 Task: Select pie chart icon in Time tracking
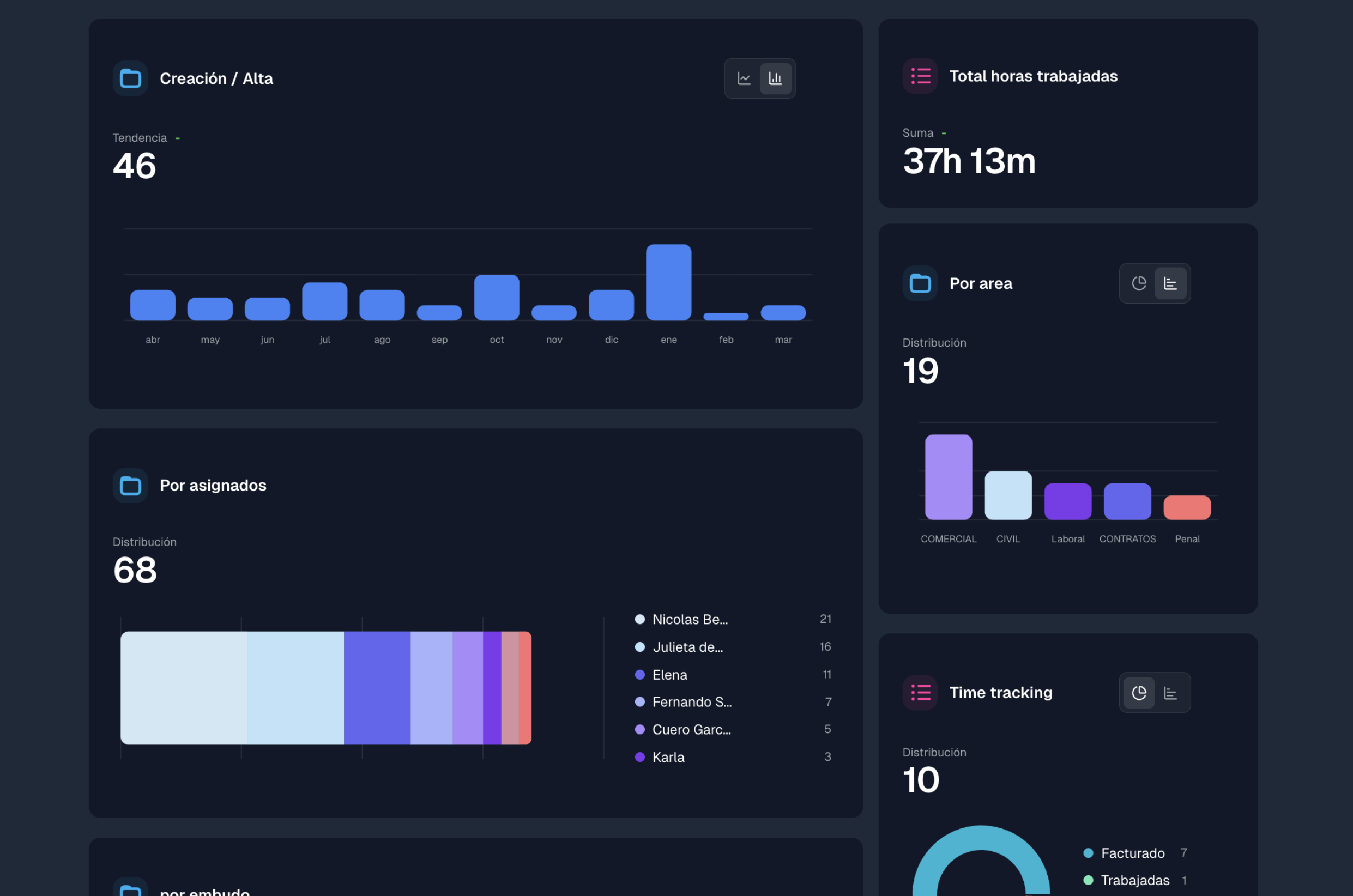(x=1139, y=693)
